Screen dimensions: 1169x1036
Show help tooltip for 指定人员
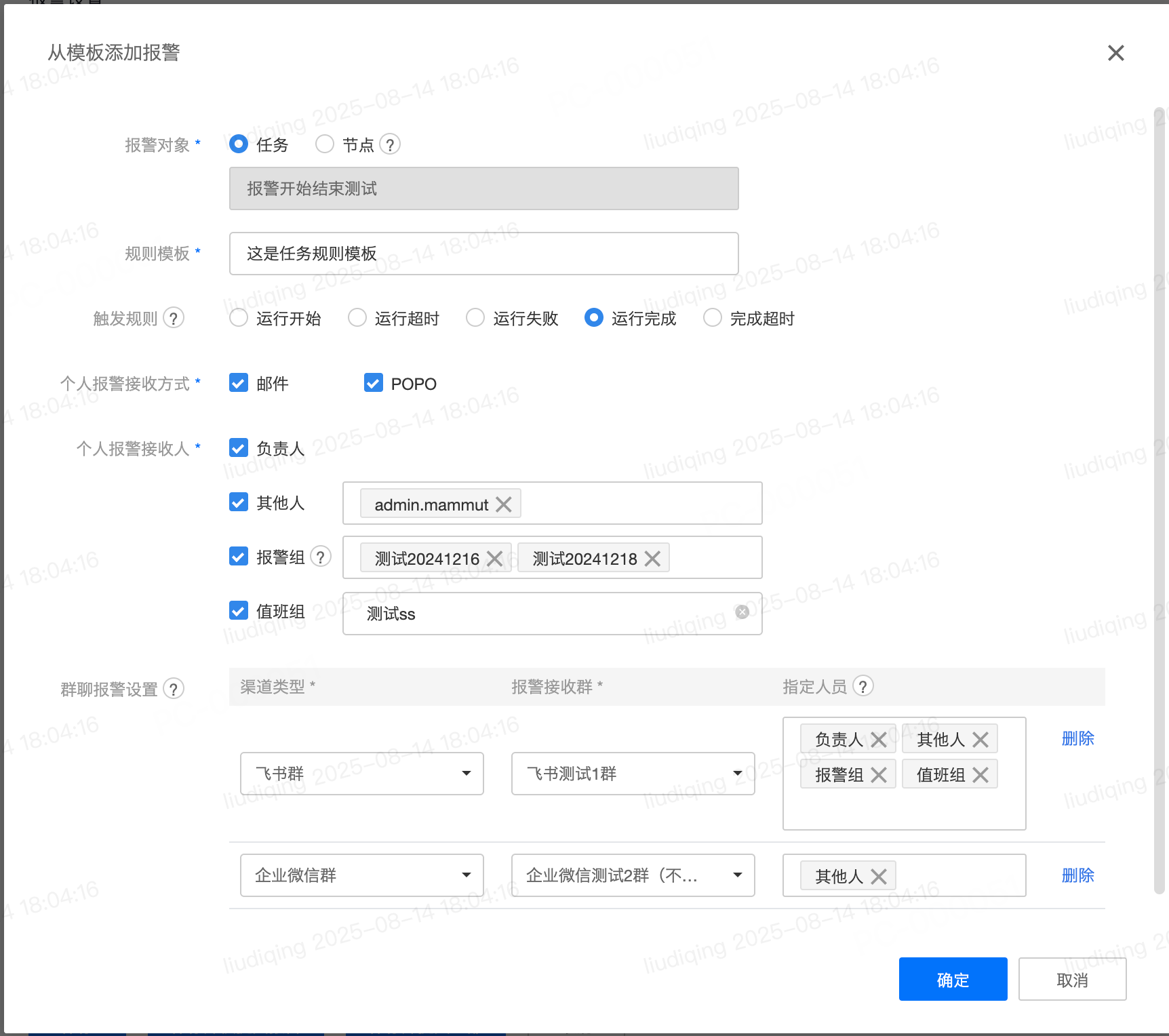point(863,686)
